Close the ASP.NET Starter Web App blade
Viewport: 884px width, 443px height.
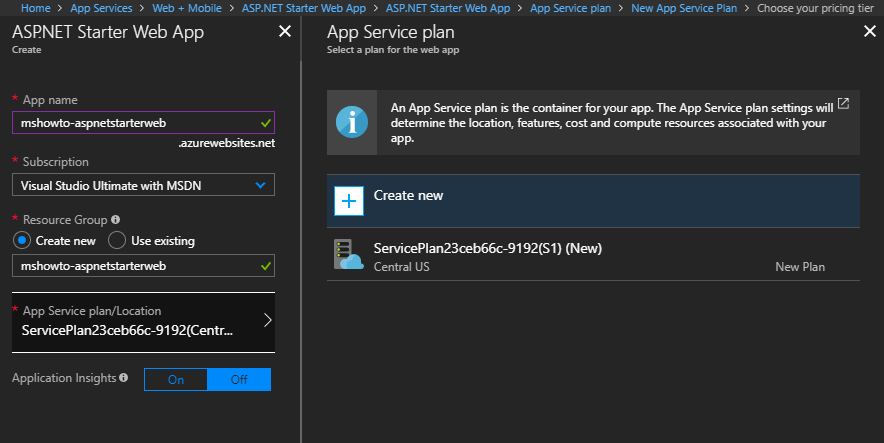pyautogui.click(x=285, y=32)
